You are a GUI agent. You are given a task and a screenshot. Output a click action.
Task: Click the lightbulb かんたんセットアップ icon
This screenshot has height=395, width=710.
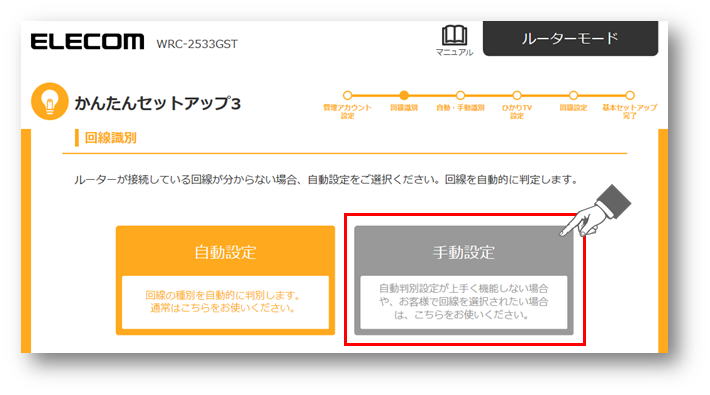tap(50, 101)
